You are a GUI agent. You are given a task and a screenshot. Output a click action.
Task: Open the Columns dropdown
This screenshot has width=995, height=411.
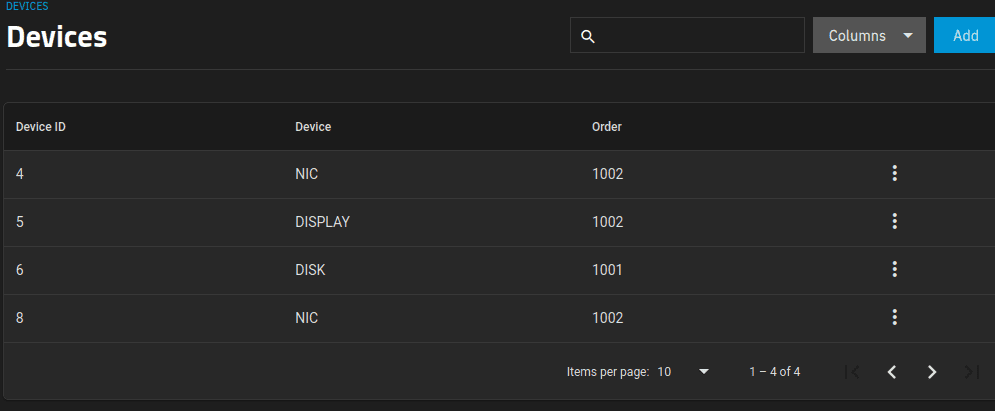pos(869,36)
